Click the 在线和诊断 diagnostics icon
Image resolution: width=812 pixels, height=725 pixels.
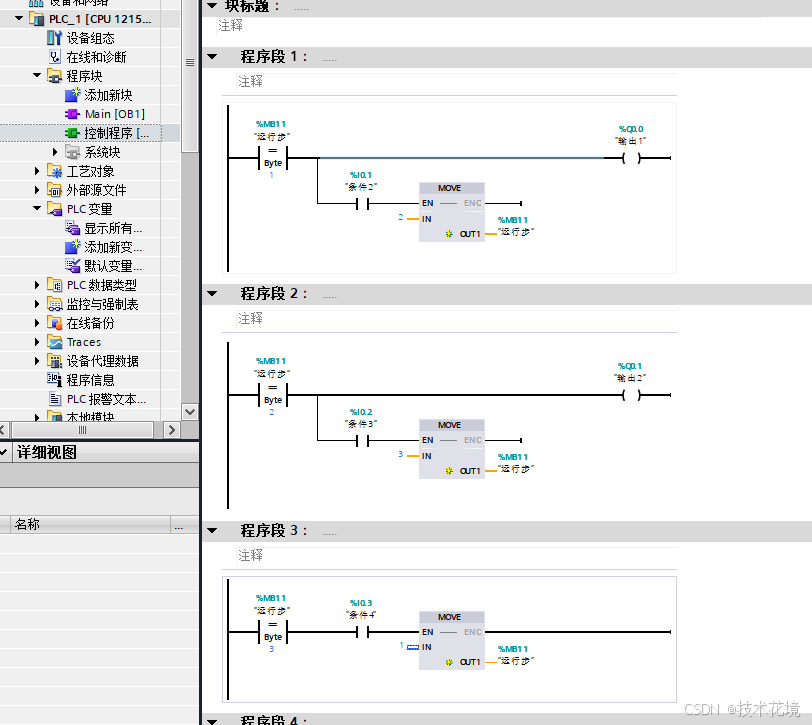tap(54, 57)
